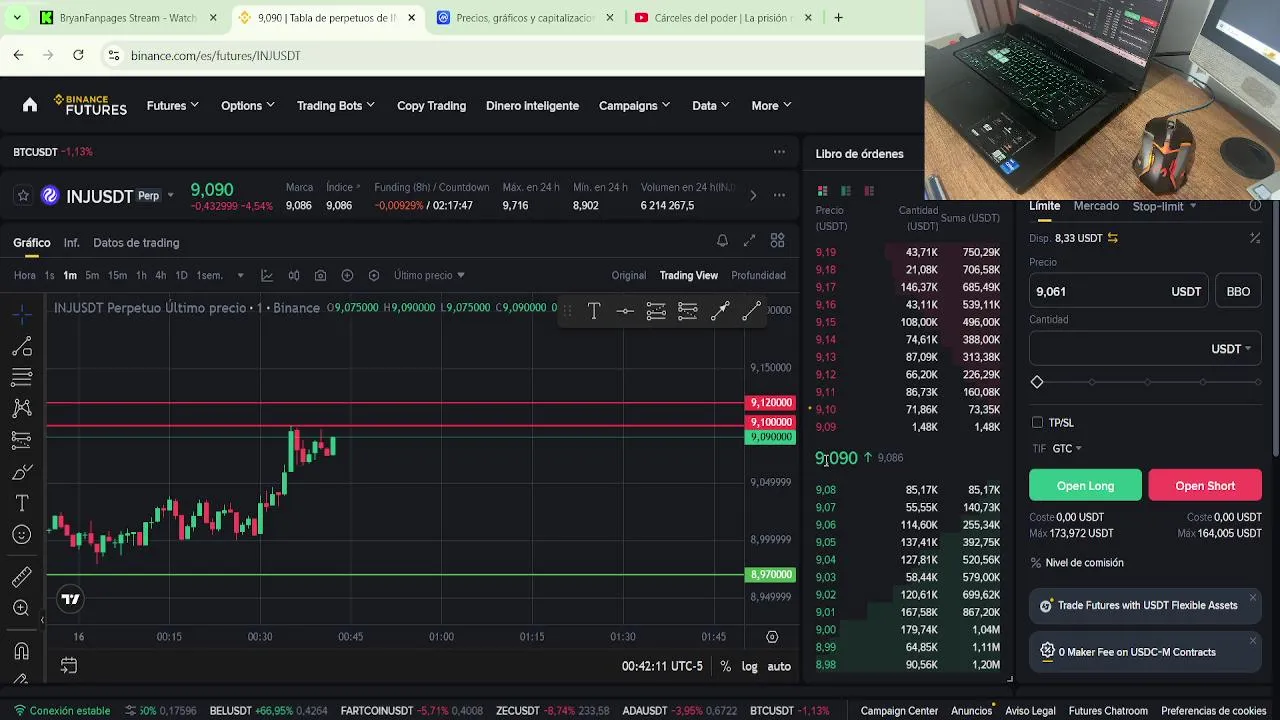Open chart scale settings gear
Image resolution: width=1280 pixels, height=720 pixels.
[x=772, y=637]
